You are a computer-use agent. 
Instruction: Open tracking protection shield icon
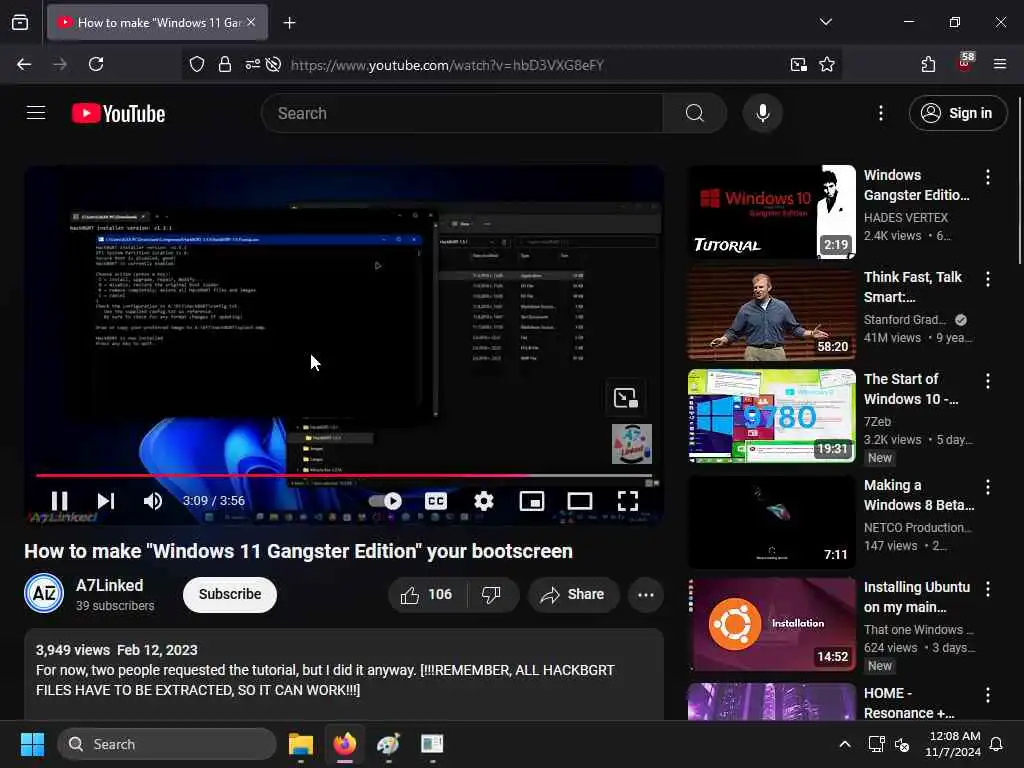click(x=197, y=64)
